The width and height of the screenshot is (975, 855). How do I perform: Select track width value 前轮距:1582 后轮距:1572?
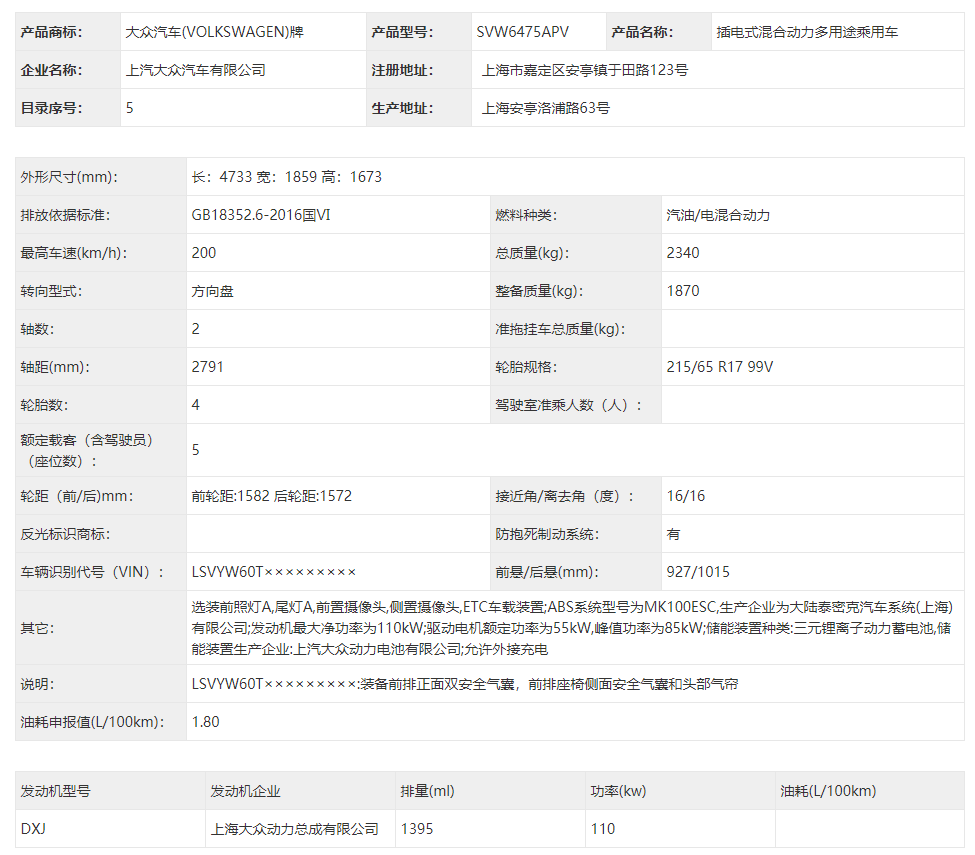click(x=272, y=496)
